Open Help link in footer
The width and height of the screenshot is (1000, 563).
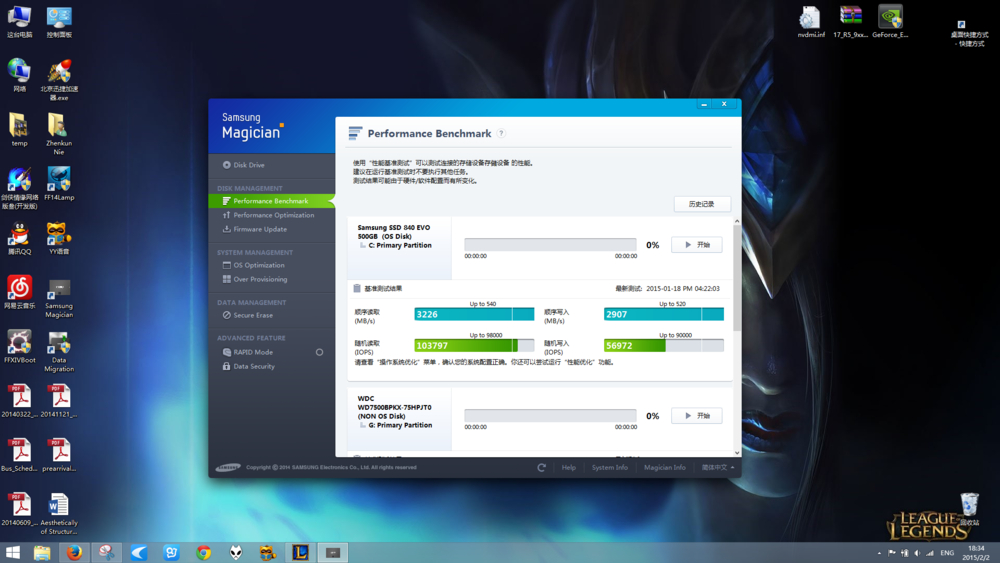(568, 467)
